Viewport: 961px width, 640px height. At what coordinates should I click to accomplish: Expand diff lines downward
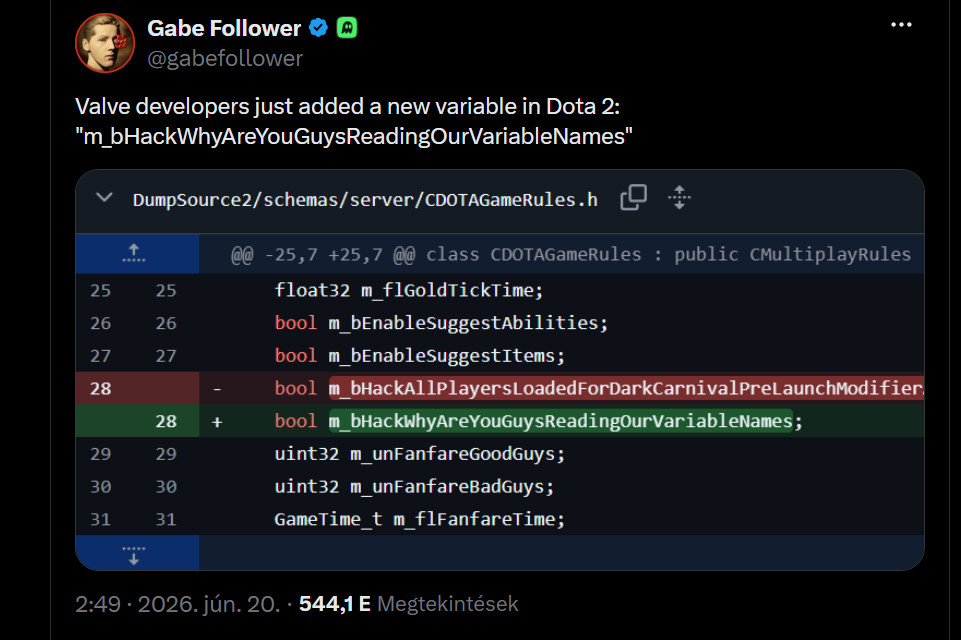tap(134, 554)
